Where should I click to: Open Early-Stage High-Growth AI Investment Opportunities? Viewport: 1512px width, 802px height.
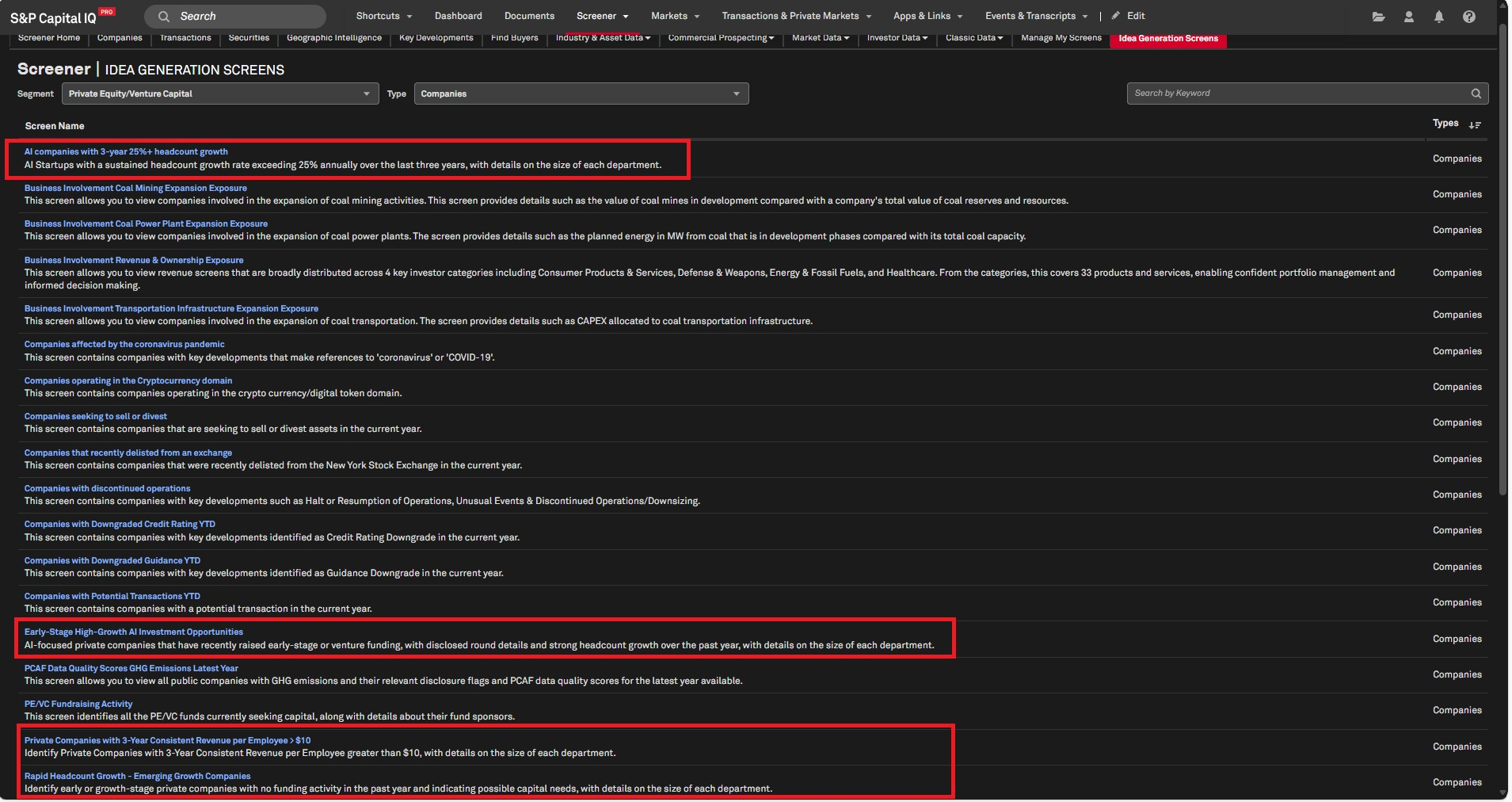click(x=134, y=632)
